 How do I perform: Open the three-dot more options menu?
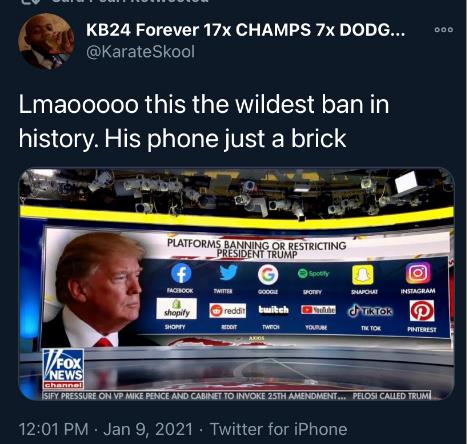pyautogui.click(x=444, y=30)
